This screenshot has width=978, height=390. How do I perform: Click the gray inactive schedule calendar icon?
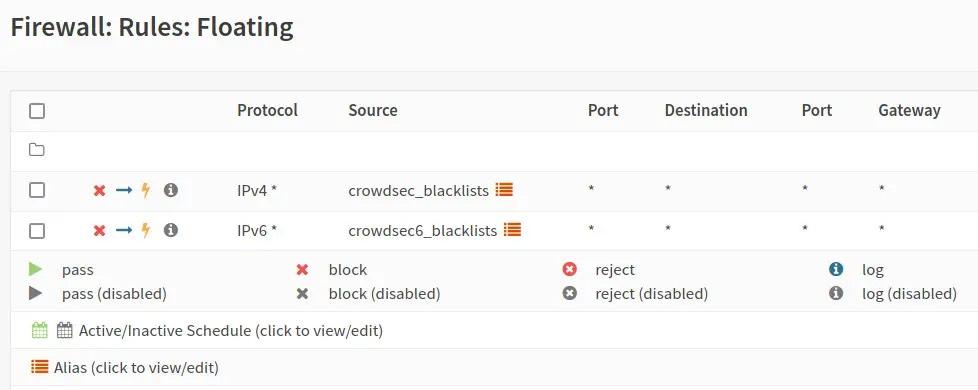click(x=65, y=330)
